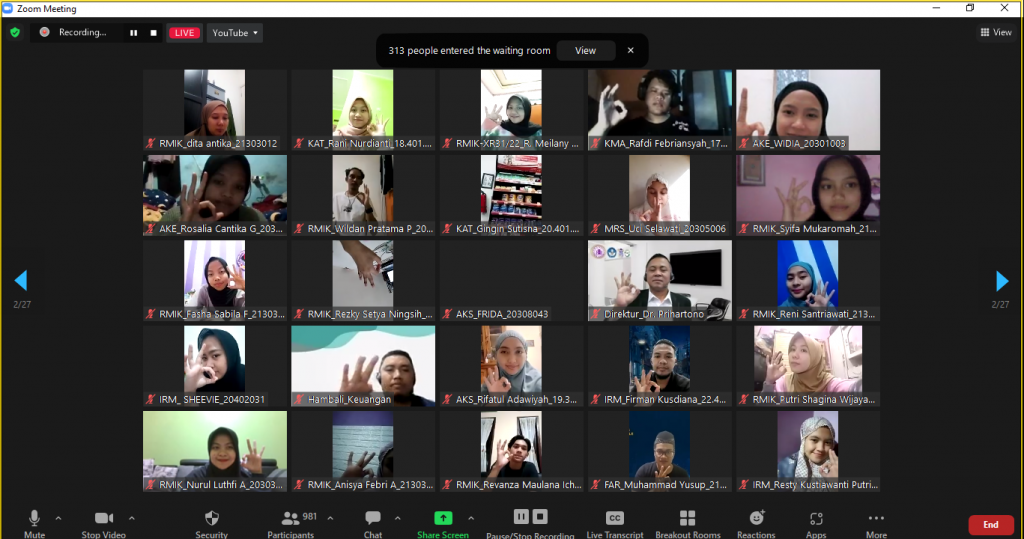
Task: Open the Apps panel
Action: coord(816,524)
